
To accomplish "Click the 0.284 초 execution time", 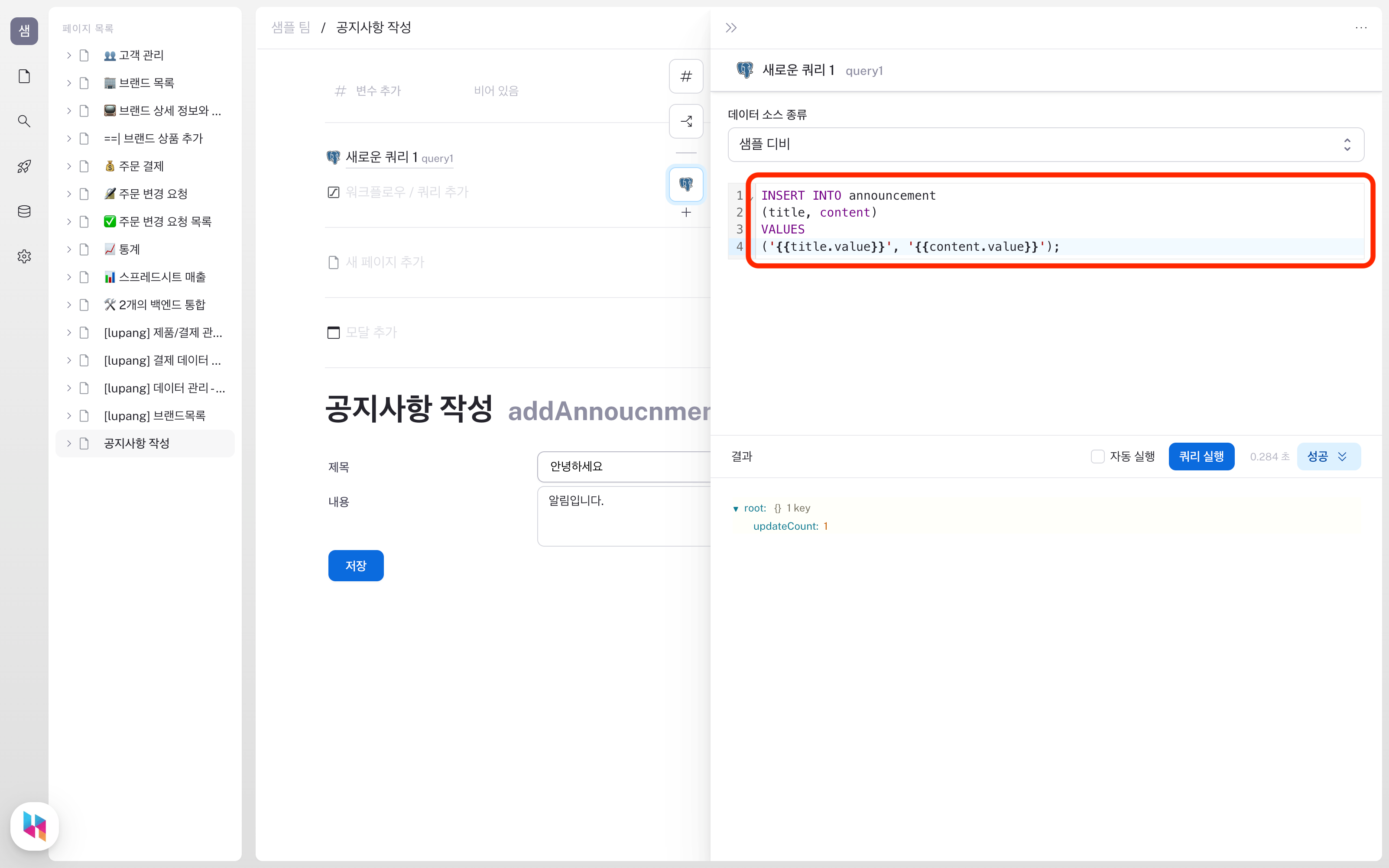I will tap(1269, 457).
